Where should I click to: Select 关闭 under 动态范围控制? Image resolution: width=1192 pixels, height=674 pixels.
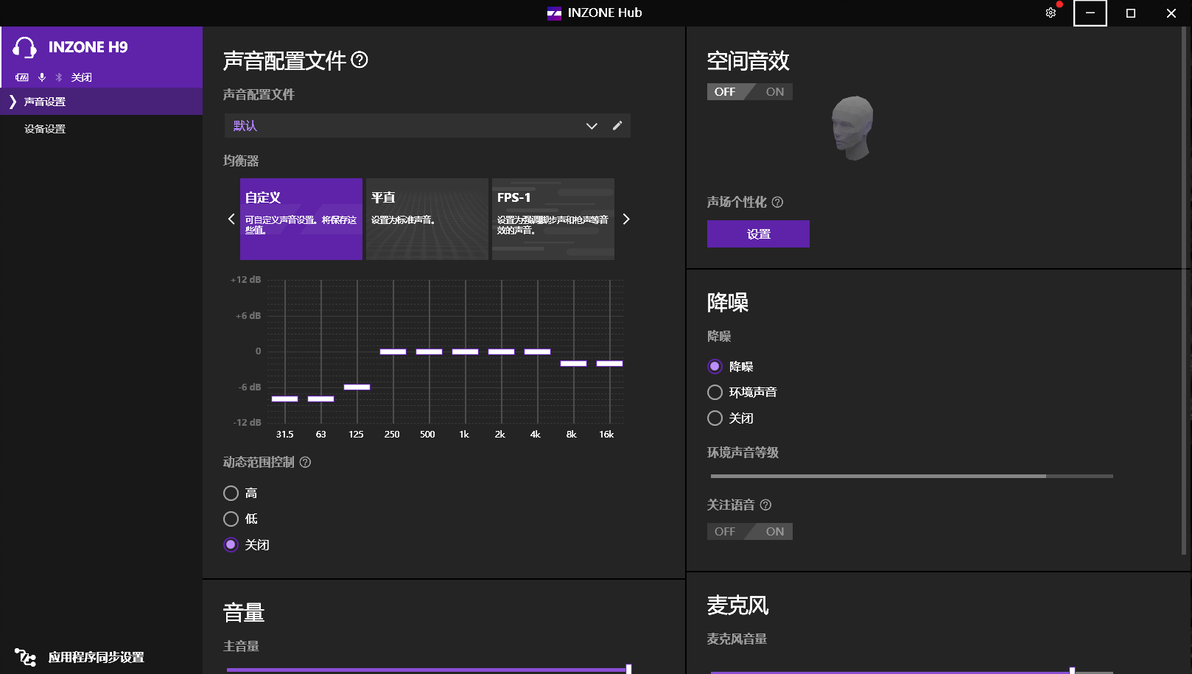click(231, 545)
